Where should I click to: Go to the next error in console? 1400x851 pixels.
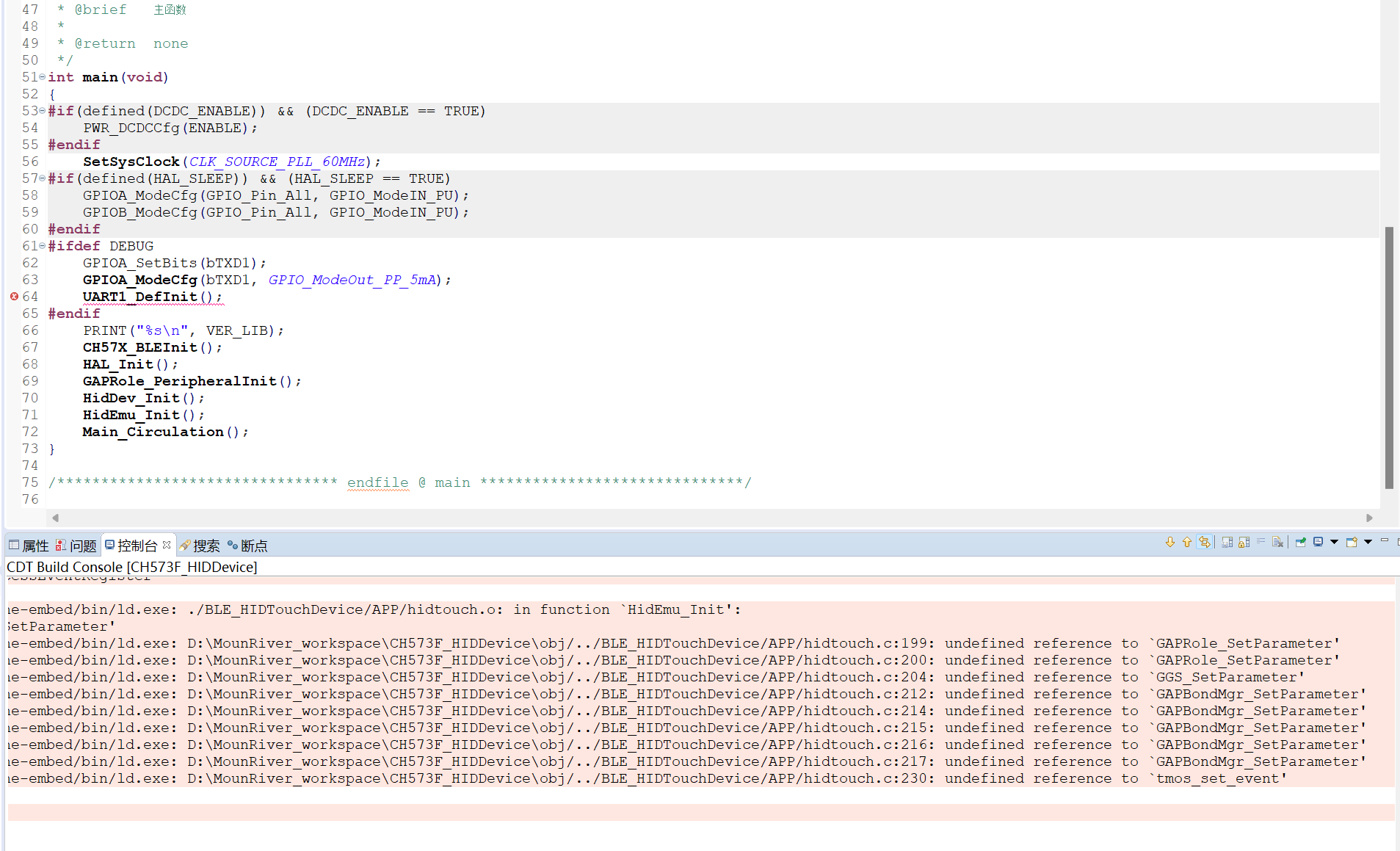click(1170, 543)
